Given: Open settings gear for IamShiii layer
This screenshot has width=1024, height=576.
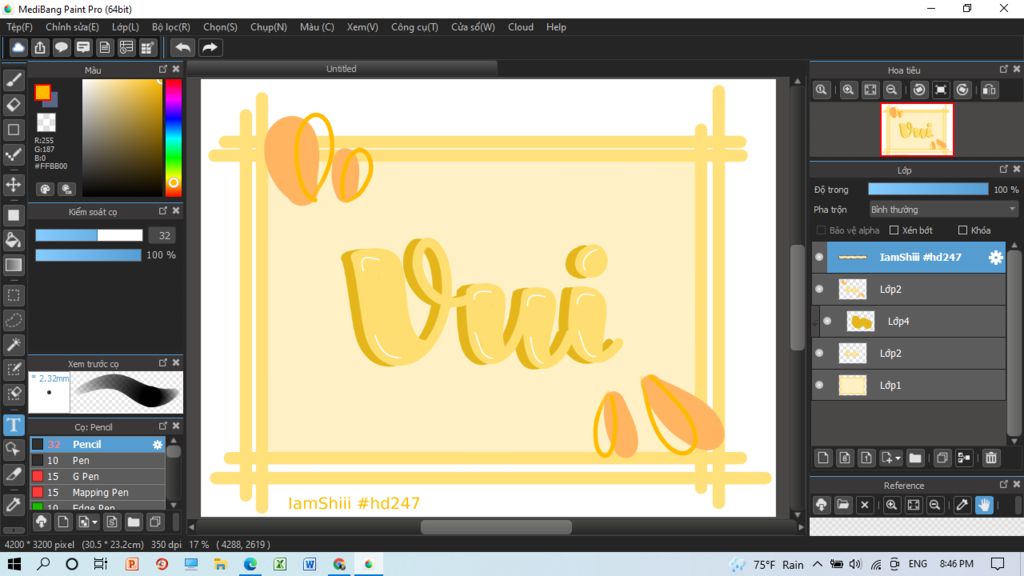Looking at the screenshot, I should [995, 257].
